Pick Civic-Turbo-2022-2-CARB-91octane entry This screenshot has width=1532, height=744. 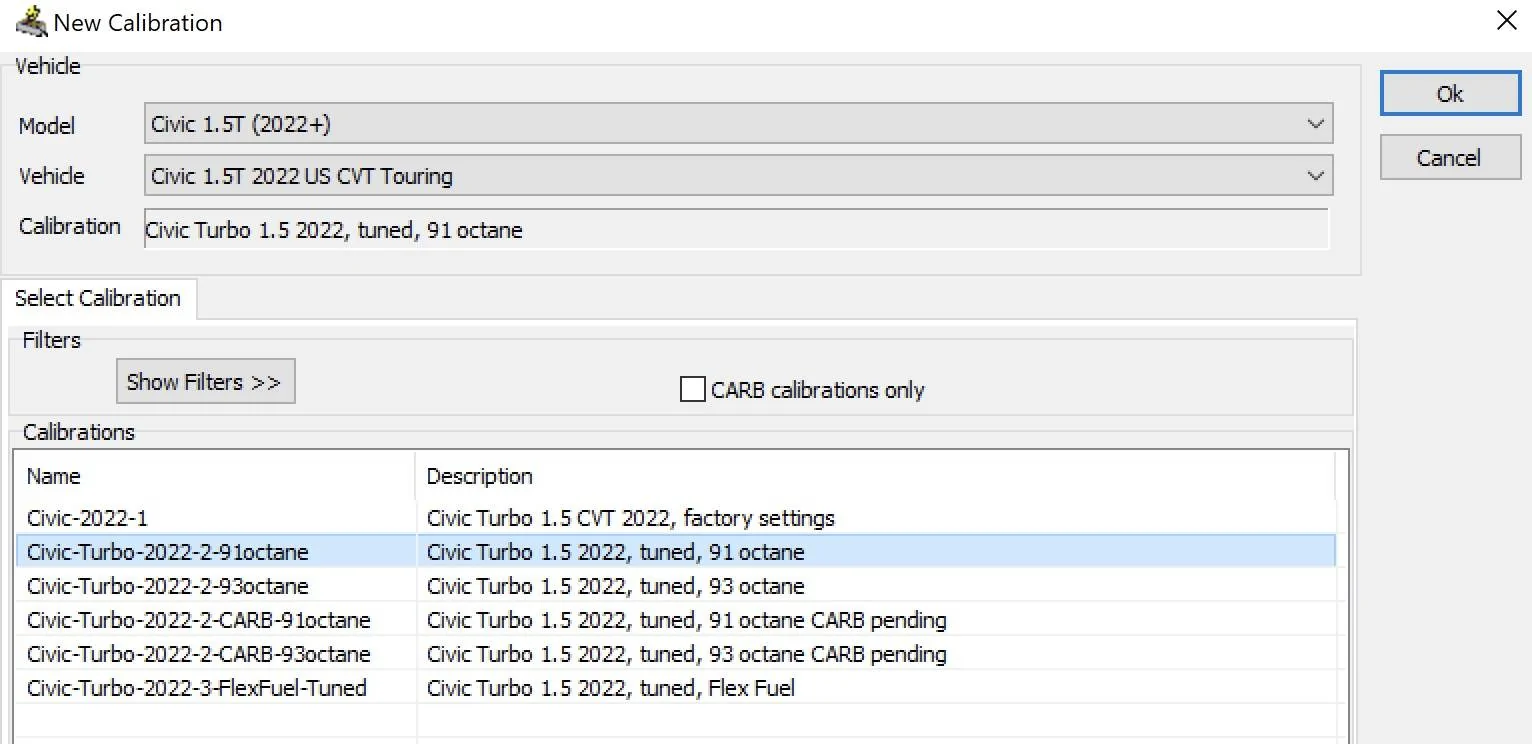[x=198, y=620]
